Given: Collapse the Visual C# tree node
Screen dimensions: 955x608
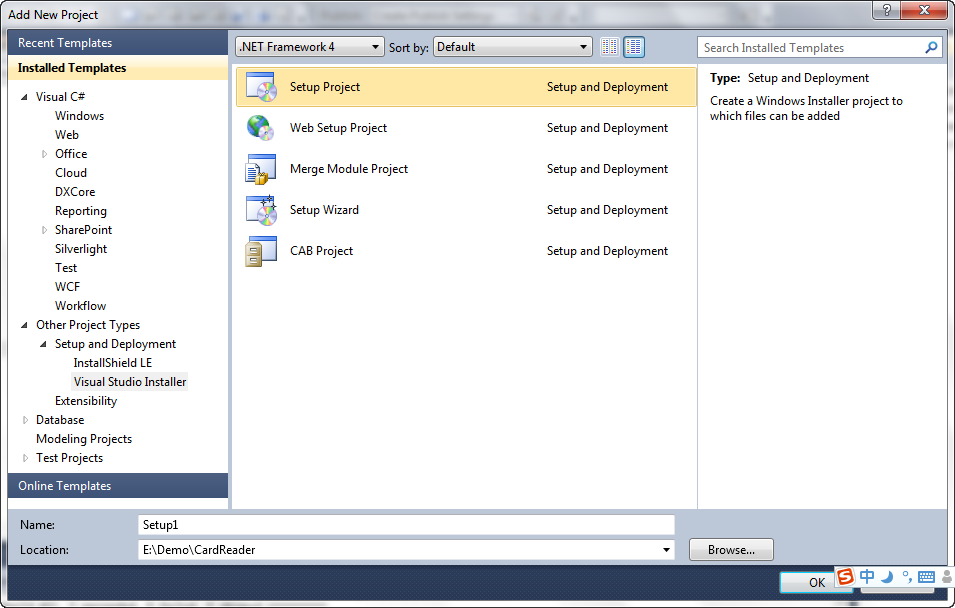Looking at the screenshot, I should click(25, 97).
